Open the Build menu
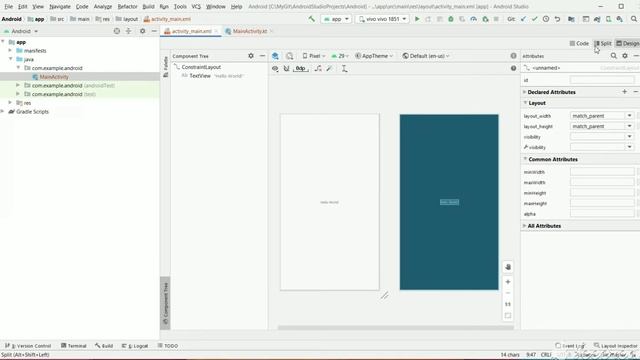 (x=148, y=7)
